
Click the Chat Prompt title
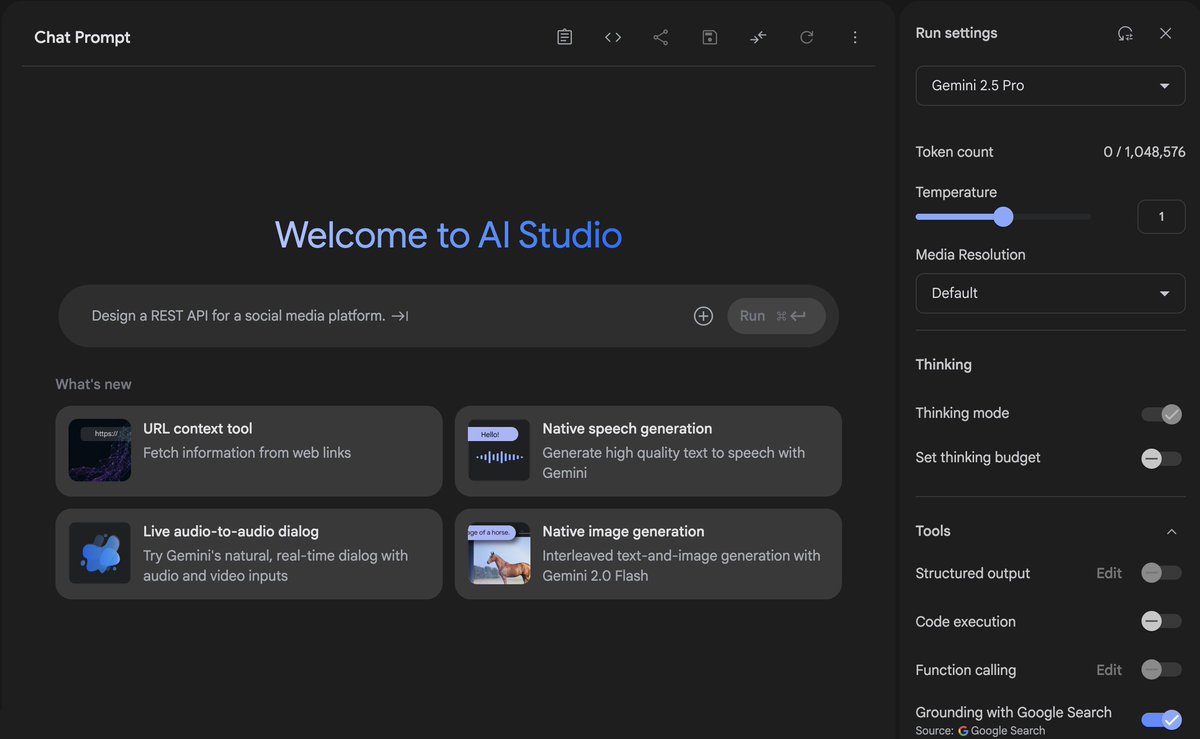point(82,37)
